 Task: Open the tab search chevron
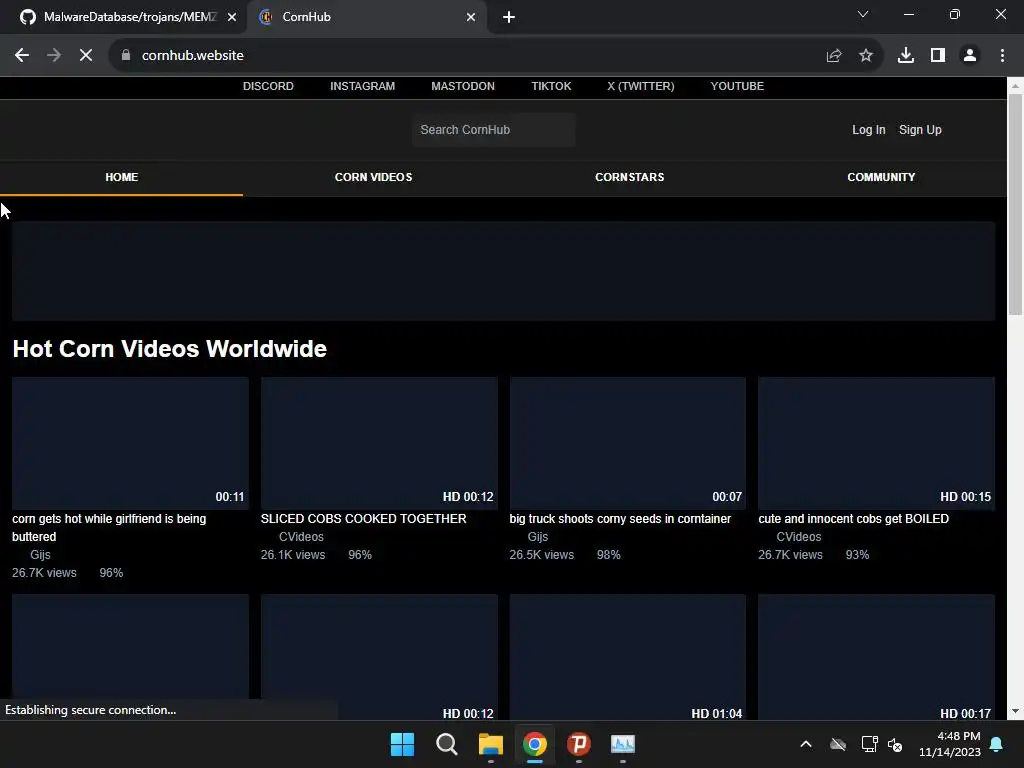pos(863,14)
